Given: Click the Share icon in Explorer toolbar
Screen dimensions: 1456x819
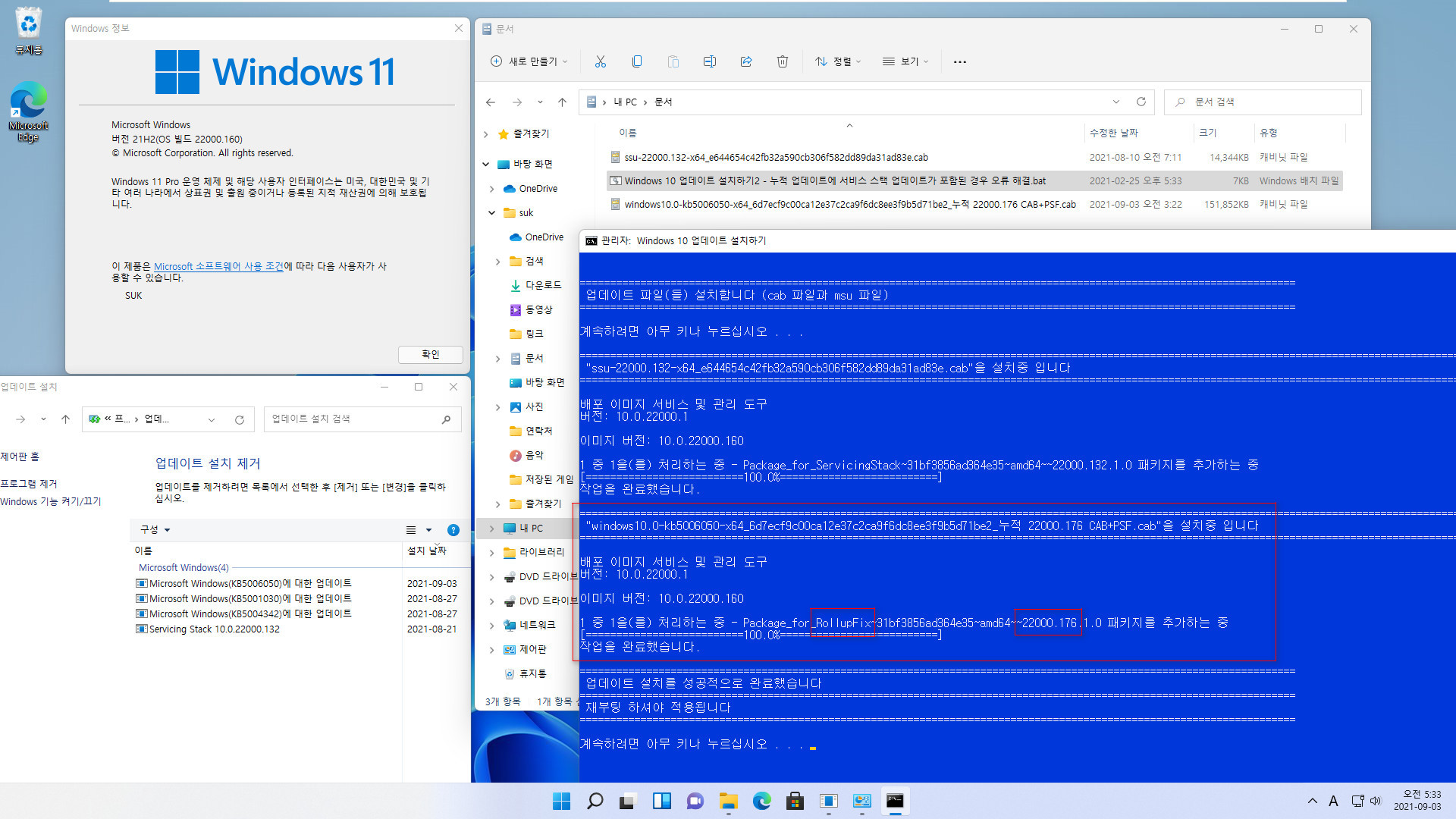Looking at the screenshot, I should click(x=746, y=61).
